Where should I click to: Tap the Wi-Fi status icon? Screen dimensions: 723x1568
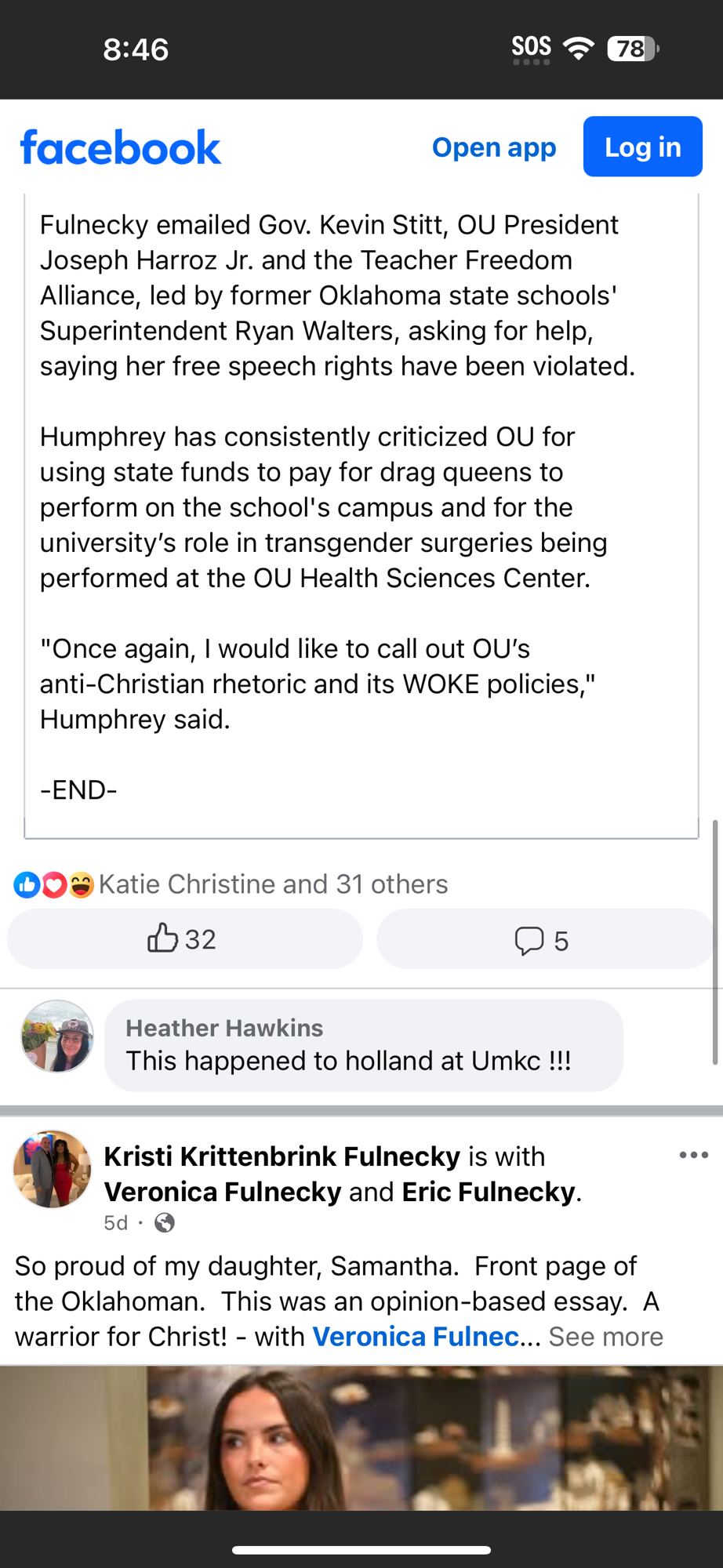point(579,49)
